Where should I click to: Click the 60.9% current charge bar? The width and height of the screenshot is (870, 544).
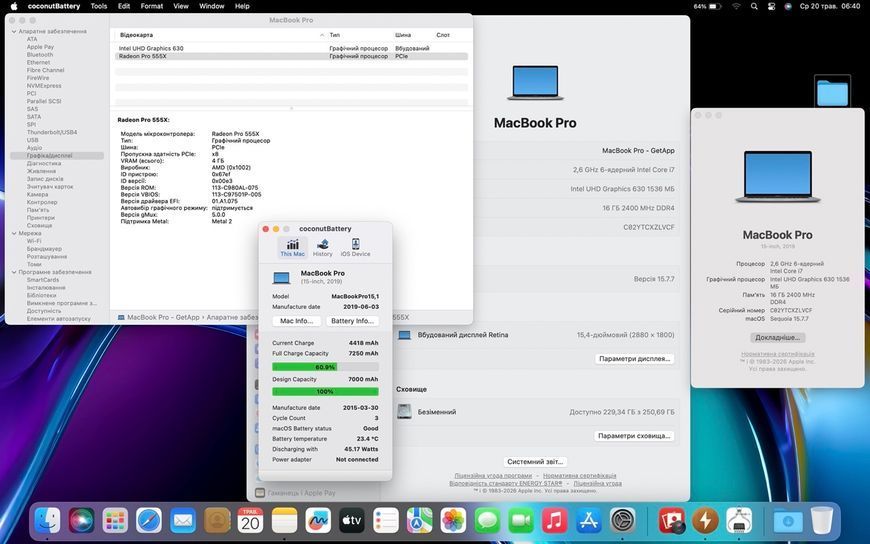tap(325, 367)
